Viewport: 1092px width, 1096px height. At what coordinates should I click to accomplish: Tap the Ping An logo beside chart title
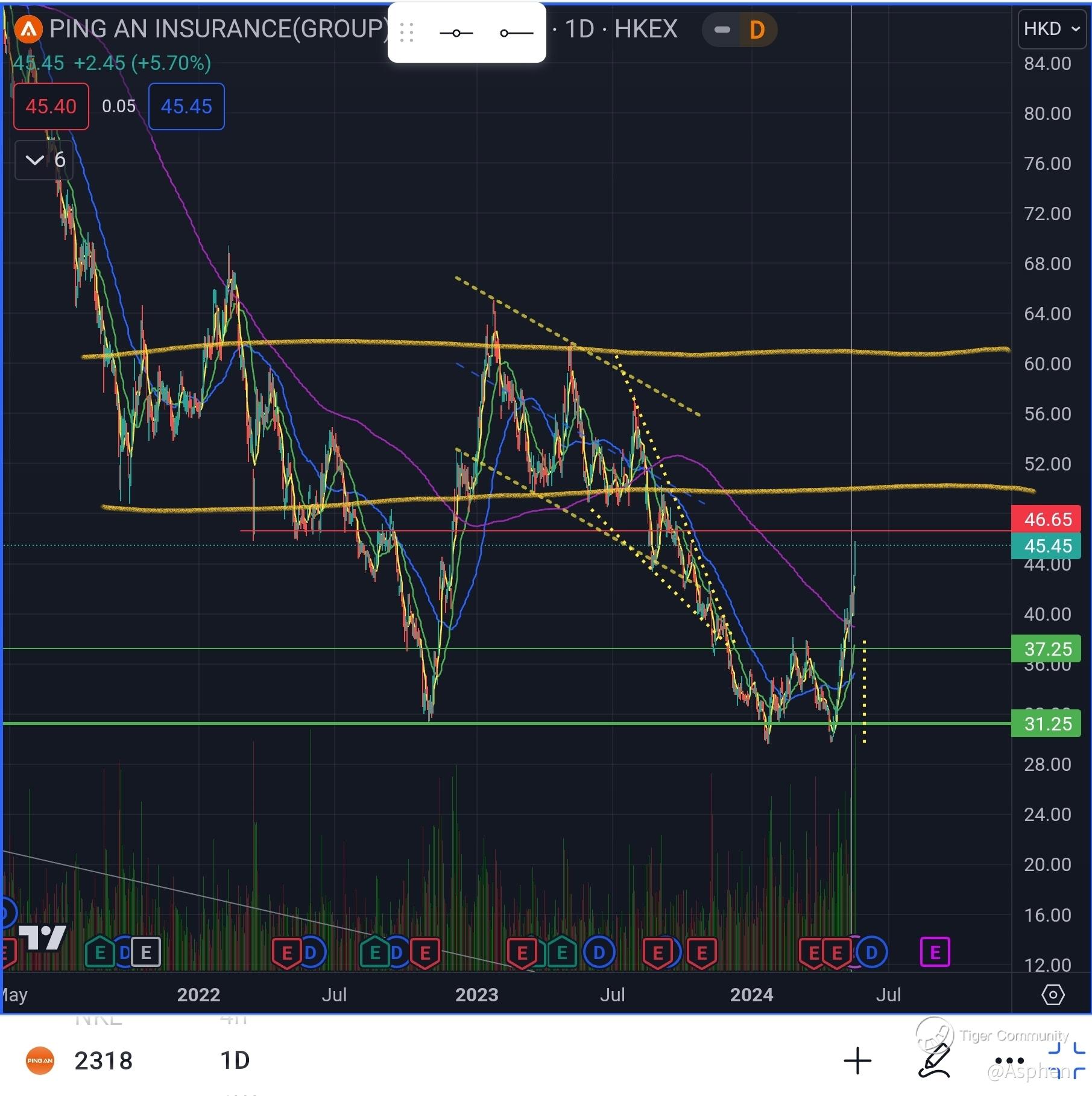pyautogui.click(x=28, y=29)
